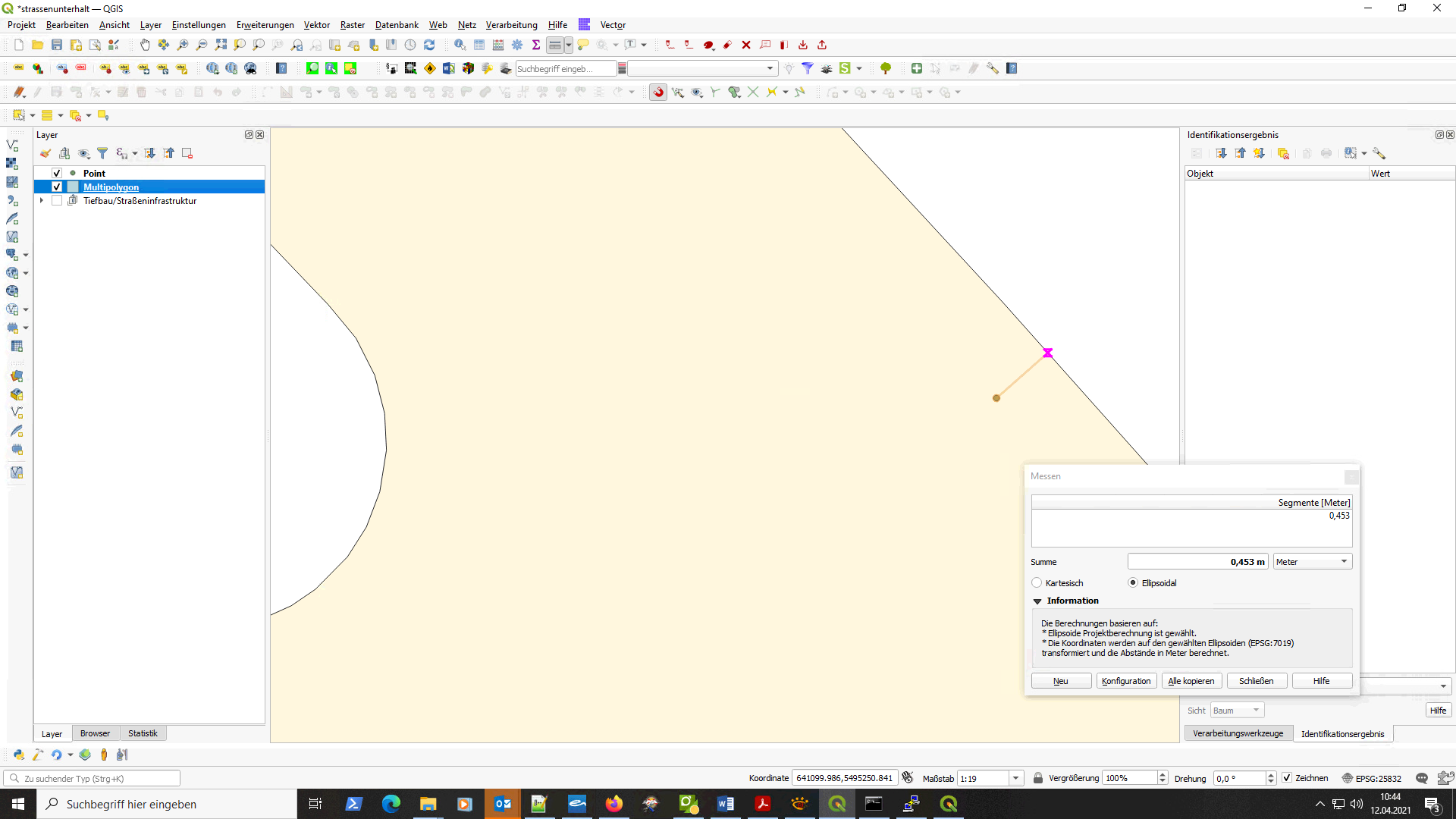Switch to the Statistik tab
The width and height of the screenshot is (1456, 819).
pos(143,733)
